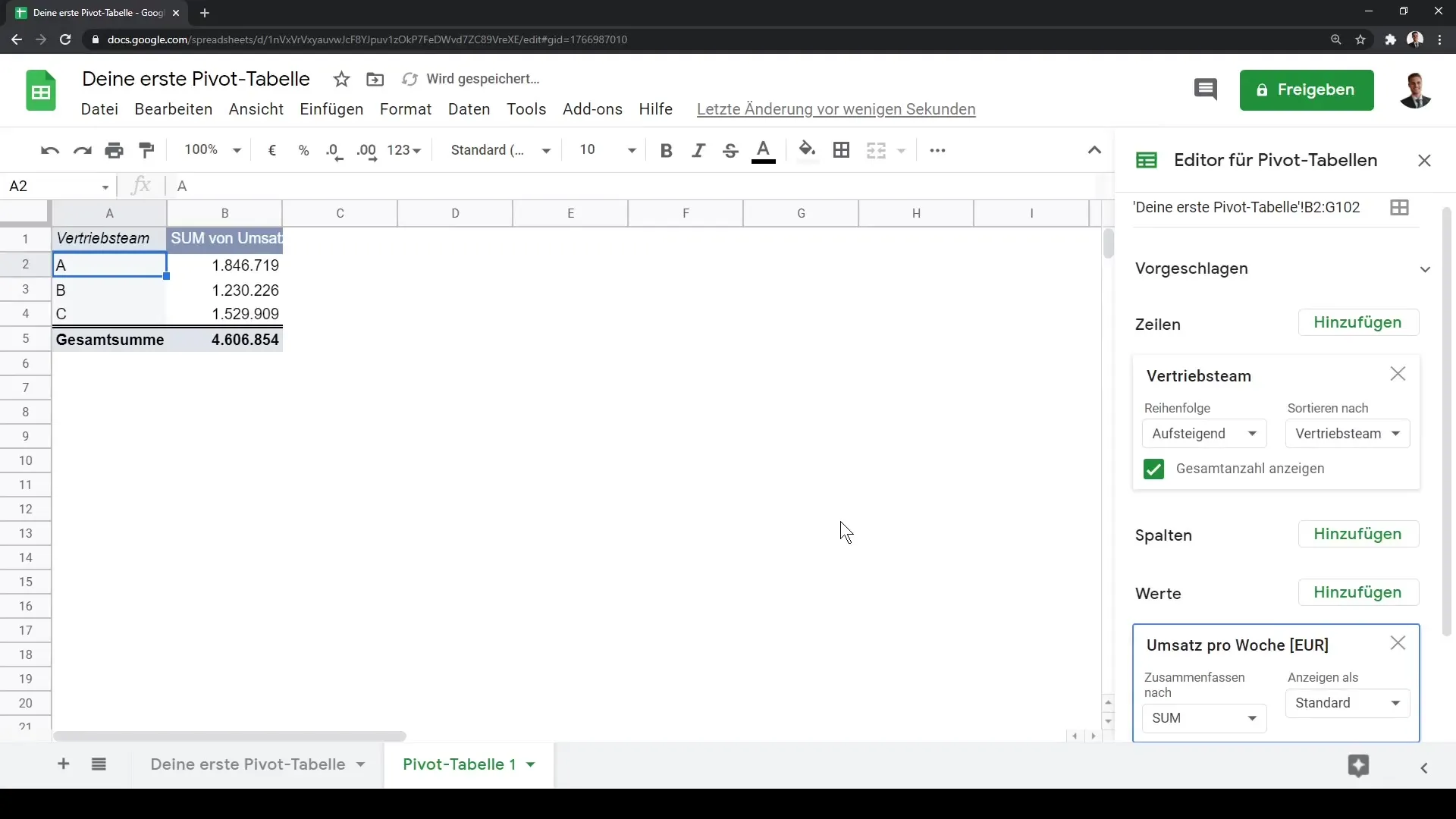Viewport: 1456px width, 819px height.
Task: Close the pivot table editor
Action: coord(1424,161)
